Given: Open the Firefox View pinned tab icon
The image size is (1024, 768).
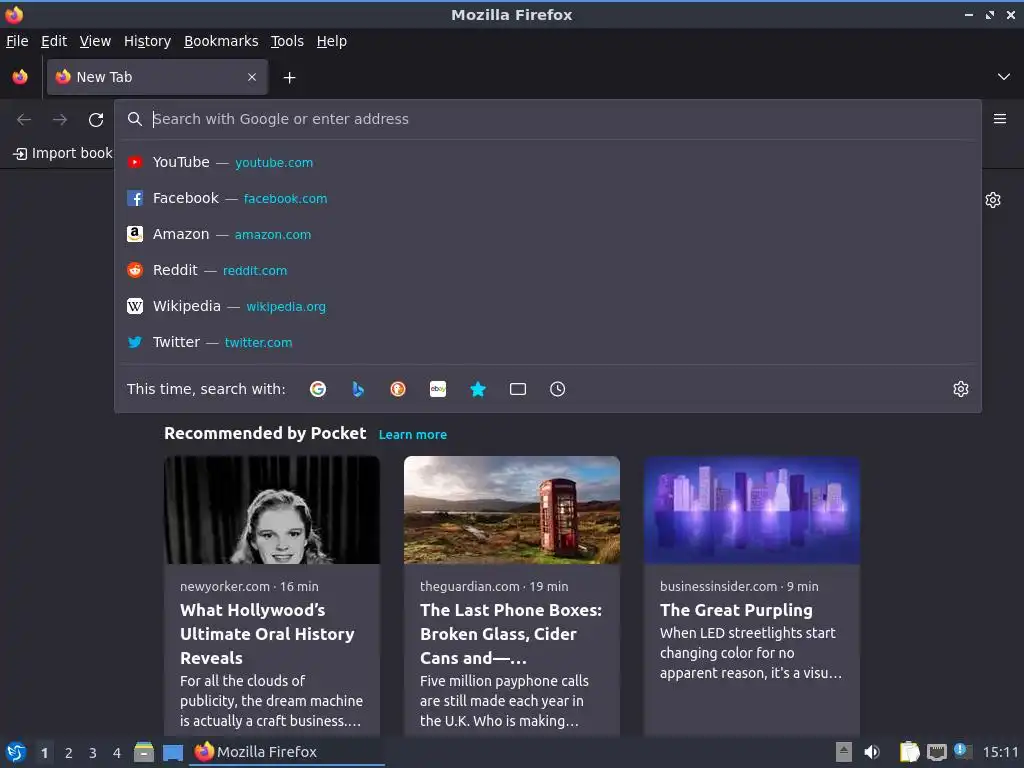Looking at the screenshot, I should pyautogui.click(x=20, y=77).
